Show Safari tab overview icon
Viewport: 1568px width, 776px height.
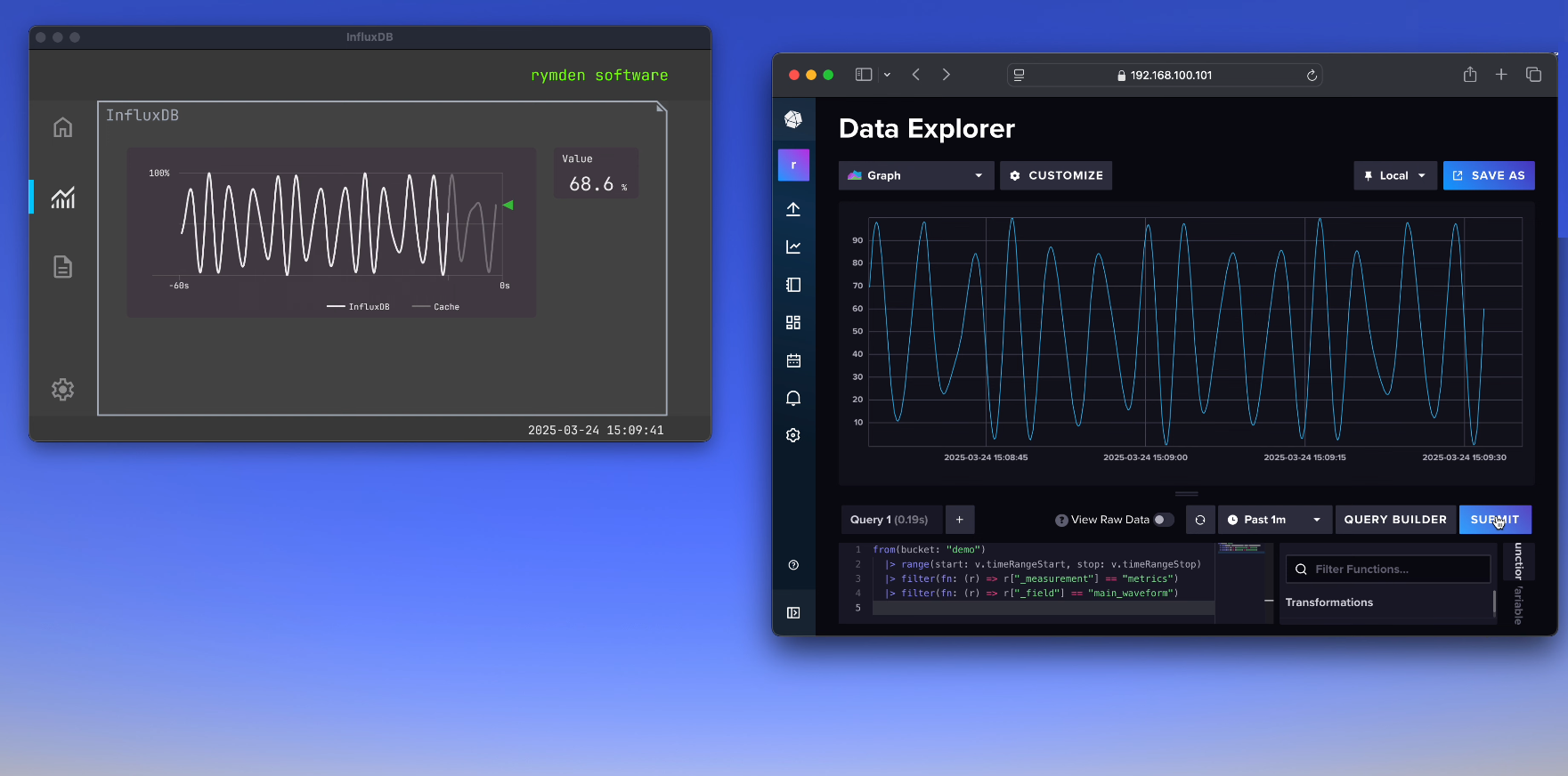pyautogui.click(x=1533, y=75)
